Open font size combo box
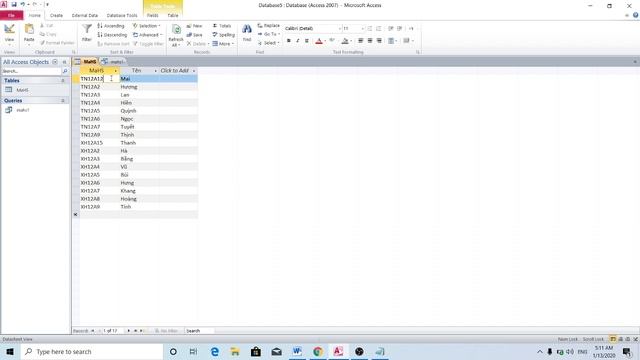The image size is (640, 360). 353,29
